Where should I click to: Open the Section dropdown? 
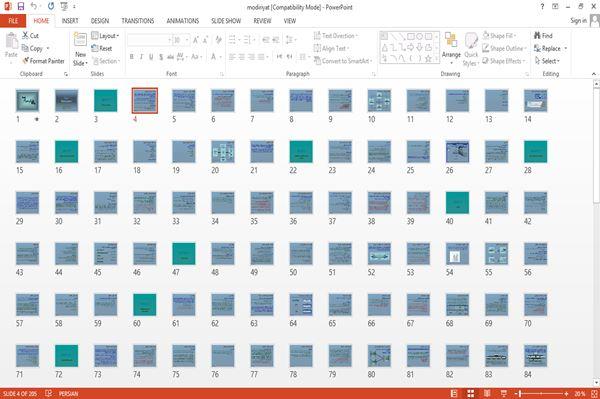(106, 61)
